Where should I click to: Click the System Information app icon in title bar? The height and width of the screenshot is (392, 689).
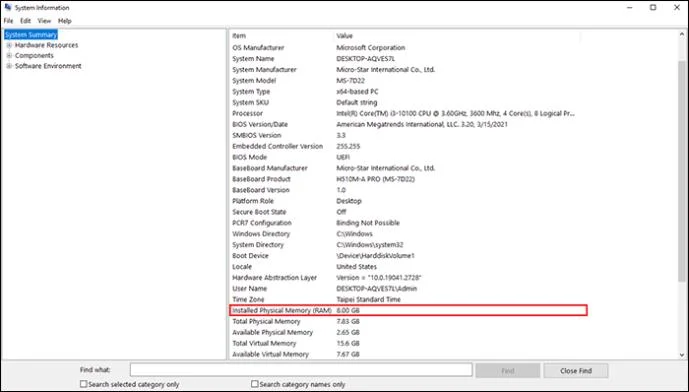click(7, 7)
